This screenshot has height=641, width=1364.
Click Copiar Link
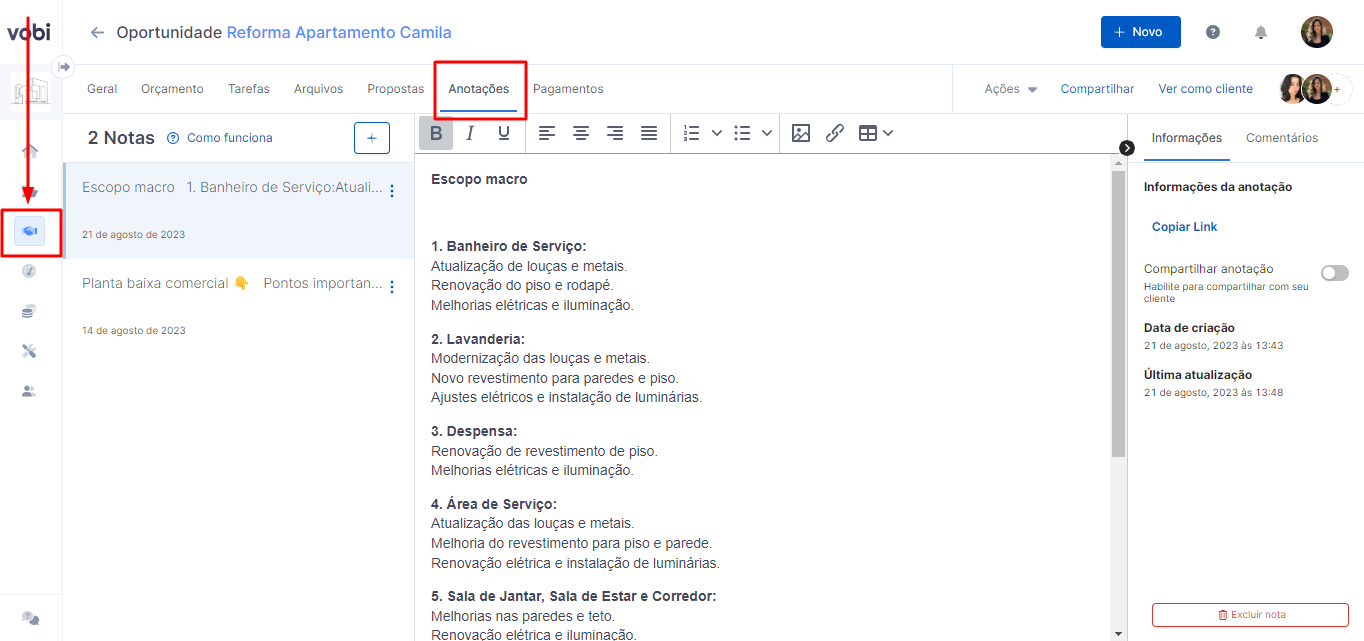(x=1185, y=227)
